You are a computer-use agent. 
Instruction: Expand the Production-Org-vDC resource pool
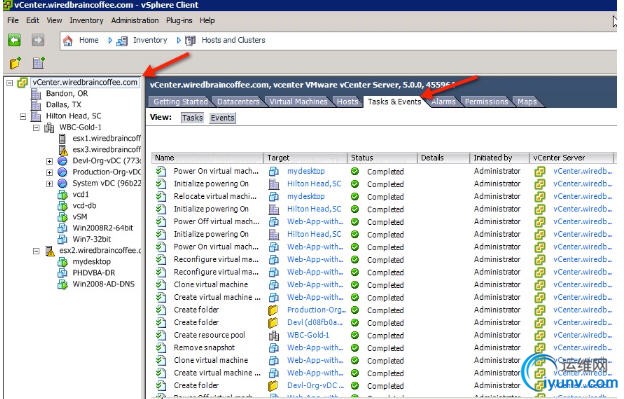[x=49, y=173]
